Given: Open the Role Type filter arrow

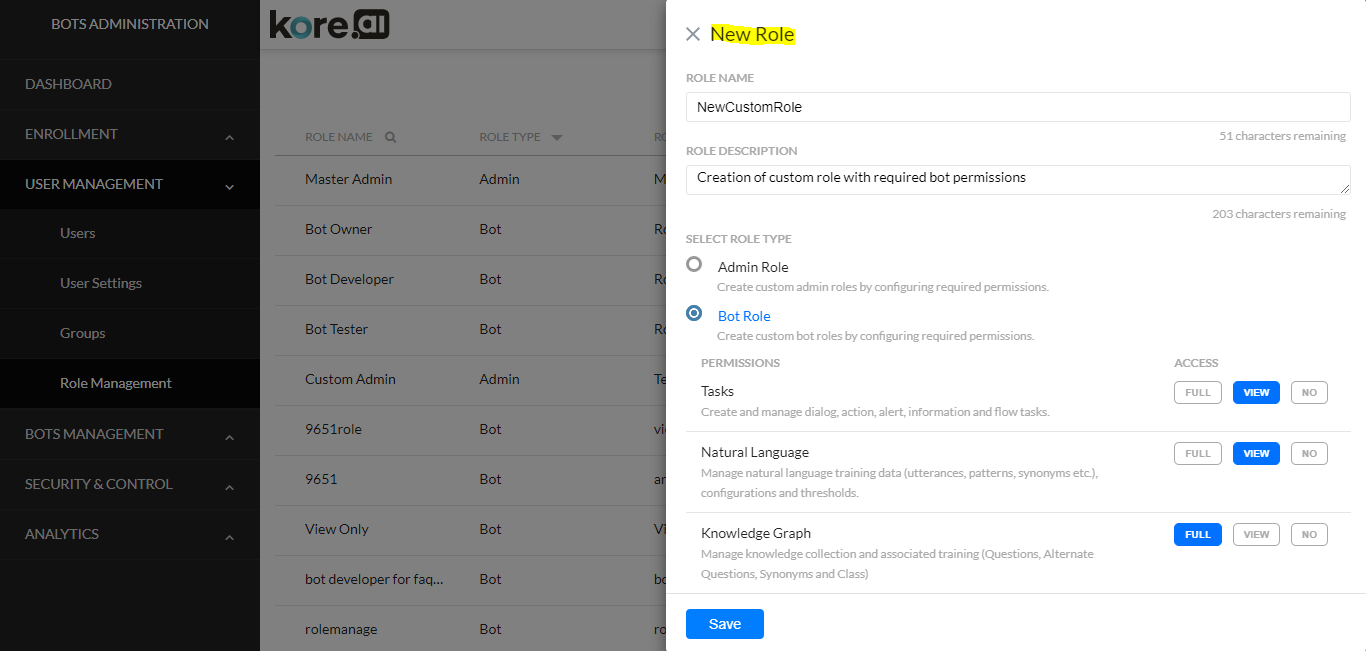Looking at the screenshot, I should point(557,137).
